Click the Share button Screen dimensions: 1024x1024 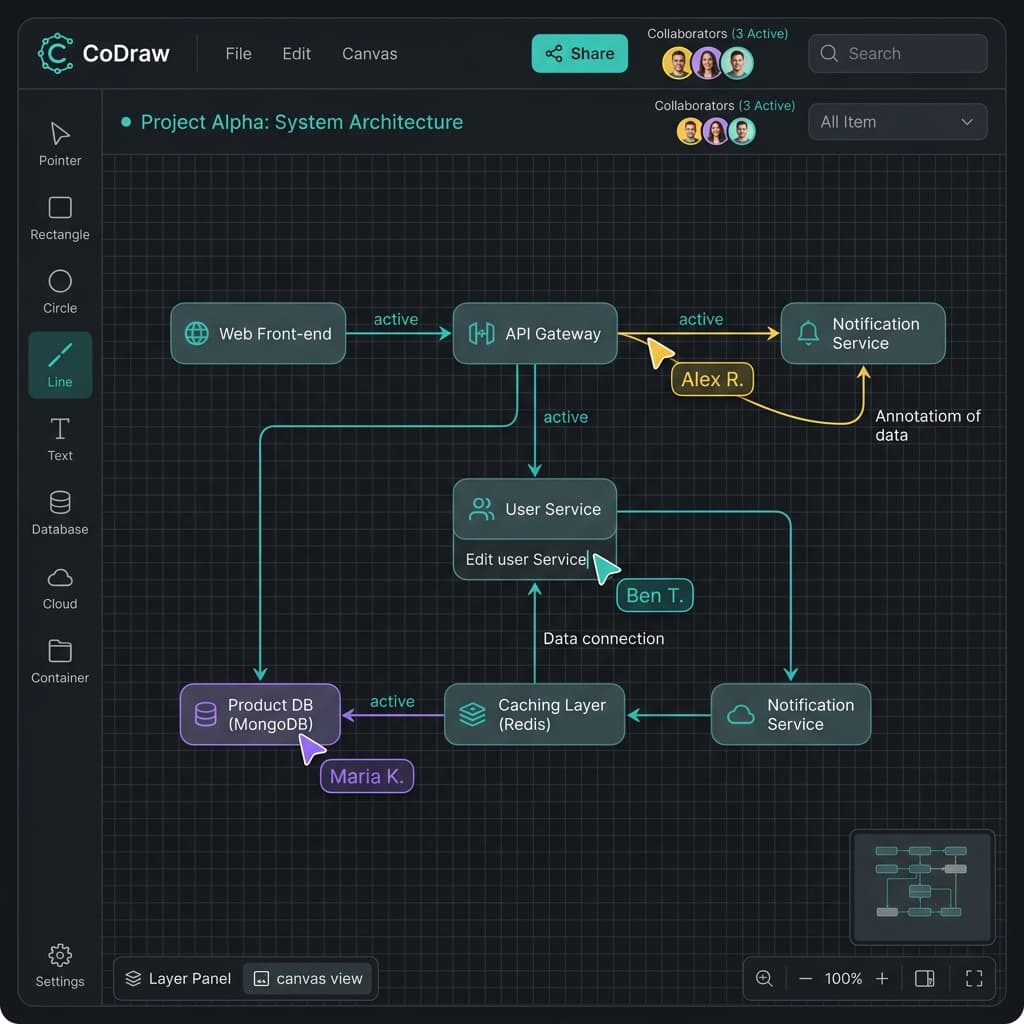(579, 54)
